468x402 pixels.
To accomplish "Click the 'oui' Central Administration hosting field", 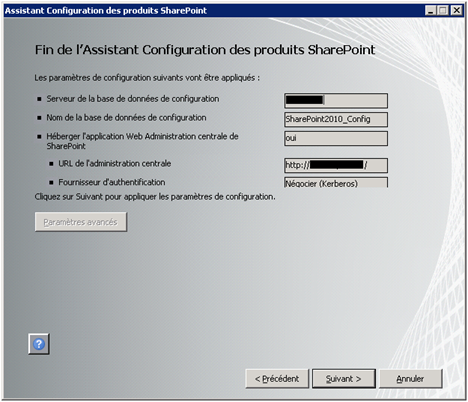I will coord(336,138).
